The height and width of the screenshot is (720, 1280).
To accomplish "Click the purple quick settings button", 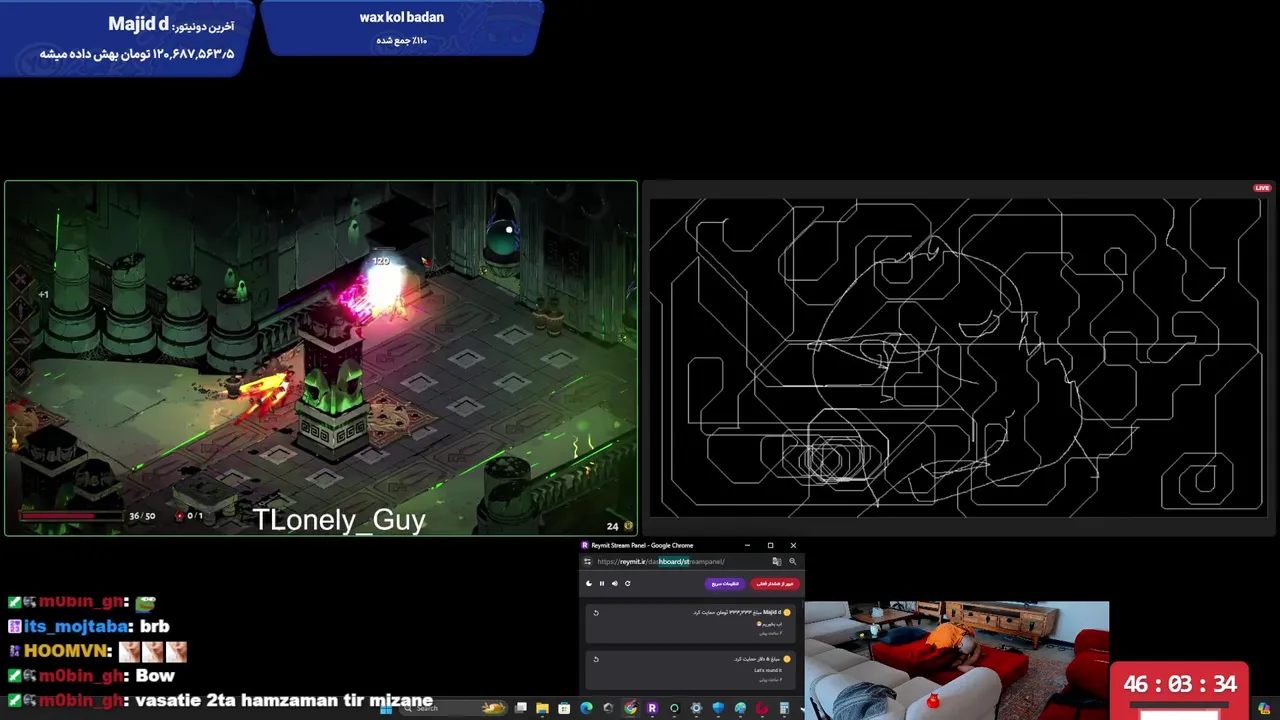I will (725, 584).
